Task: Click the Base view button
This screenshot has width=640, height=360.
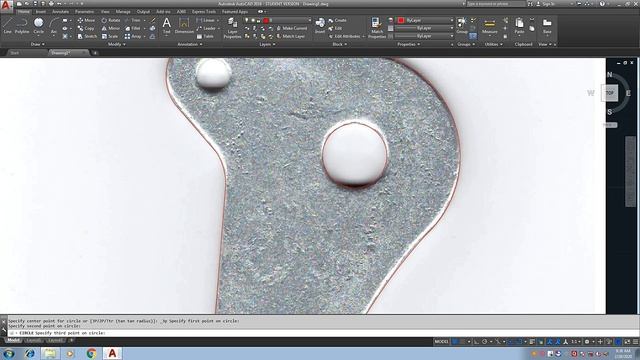Action: [547, 26]
